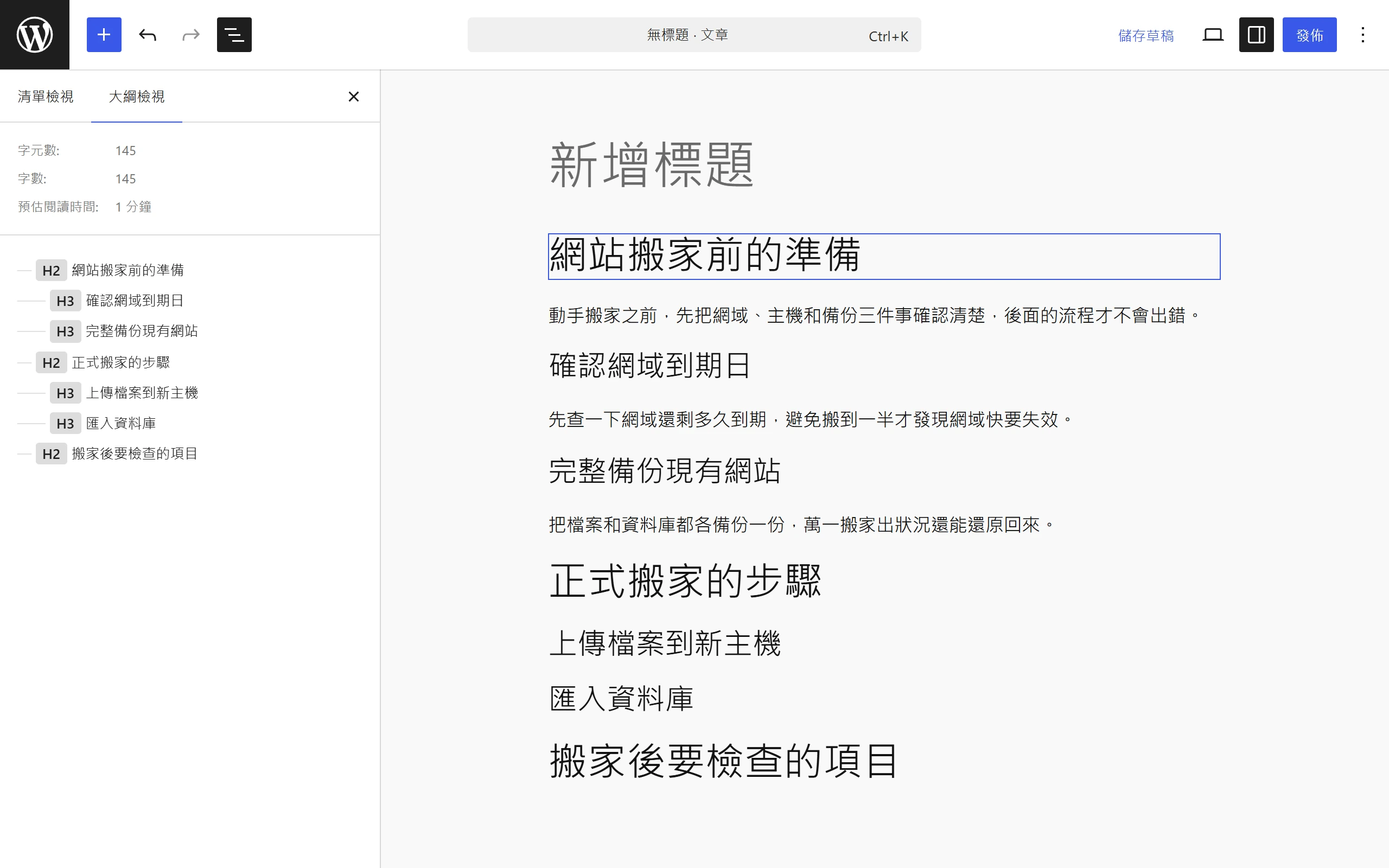This screenshot has width=1389, height=868.
Task: Jump to outline item 搬家後要檢查的項目
Action: click(x=117, y=454)
